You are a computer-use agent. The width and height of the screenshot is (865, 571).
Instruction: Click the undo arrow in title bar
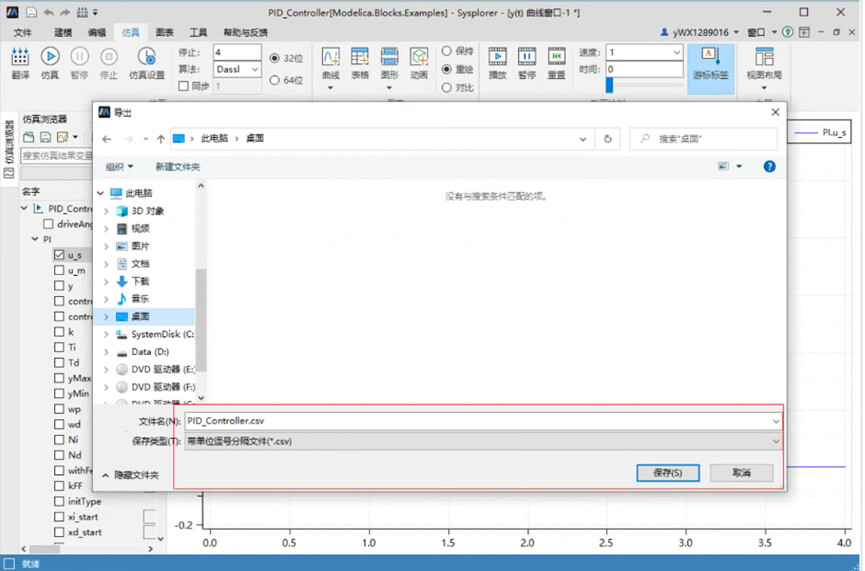pyautogui.click(x=49, y=12)
